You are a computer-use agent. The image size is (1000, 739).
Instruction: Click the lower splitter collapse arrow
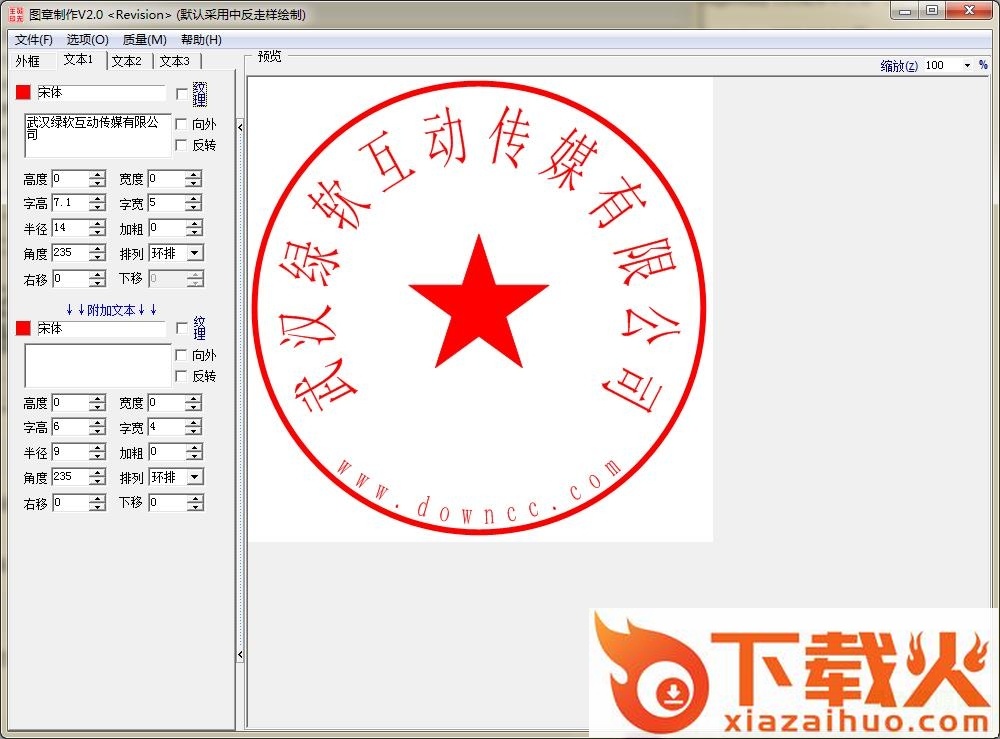click(x=240, y=655)
